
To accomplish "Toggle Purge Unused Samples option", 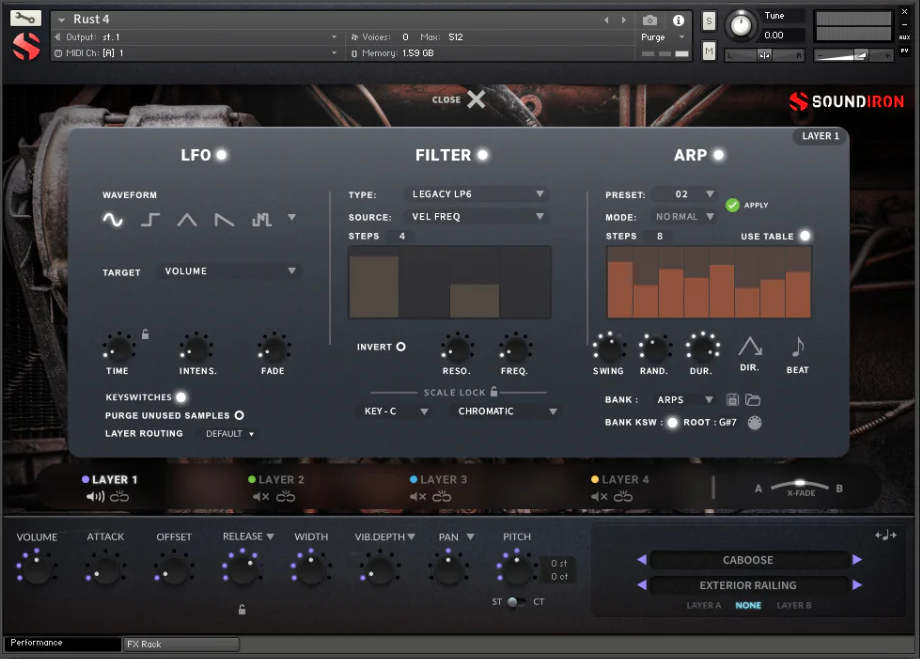I will [x=239, y=415].
